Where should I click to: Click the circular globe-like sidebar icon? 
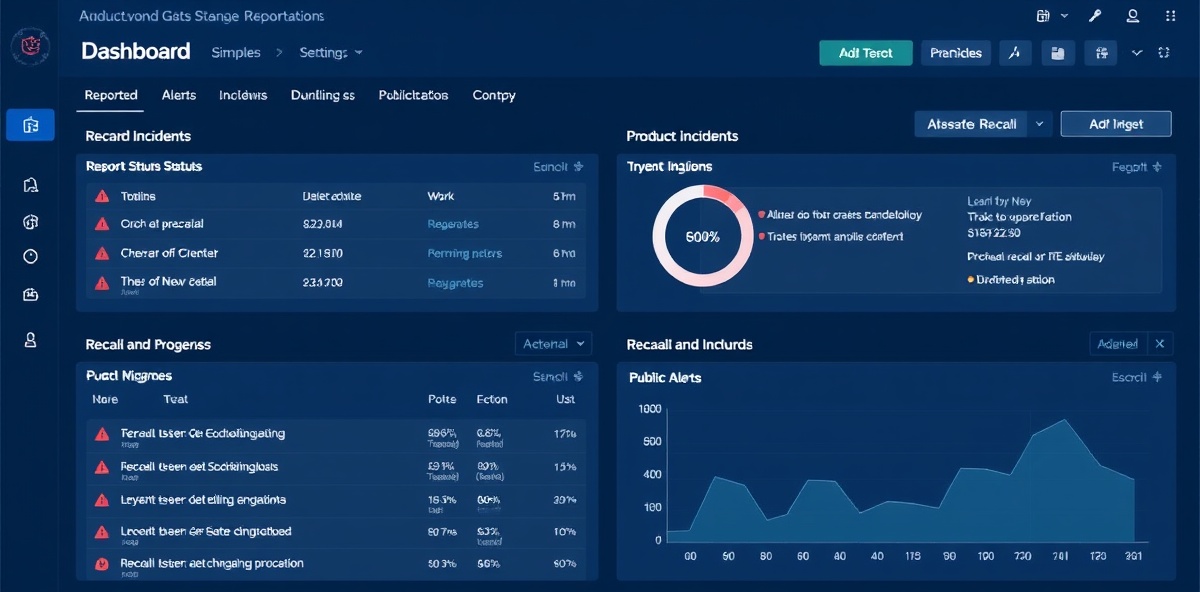tap(30, 222)
